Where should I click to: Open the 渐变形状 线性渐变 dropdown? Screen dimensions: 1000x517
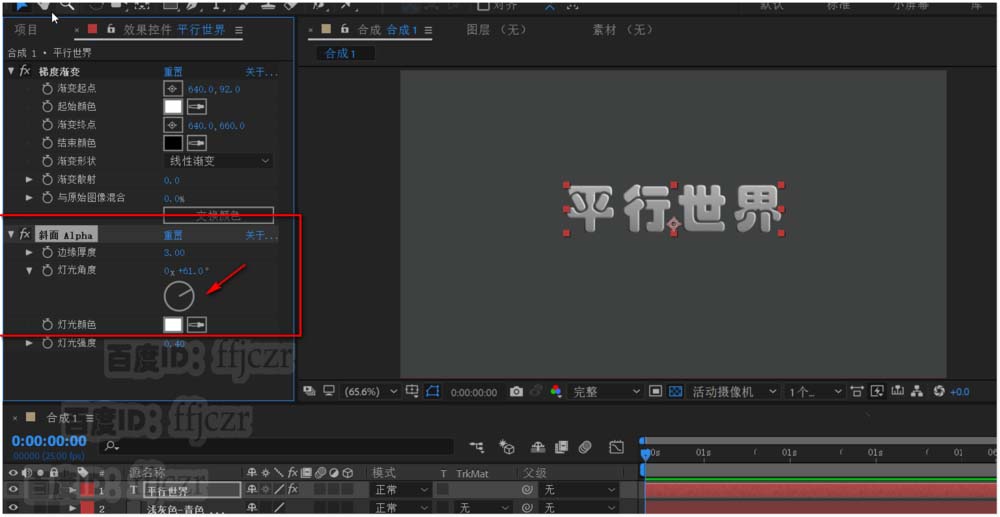pyautogui.click(x=219, y=161)
